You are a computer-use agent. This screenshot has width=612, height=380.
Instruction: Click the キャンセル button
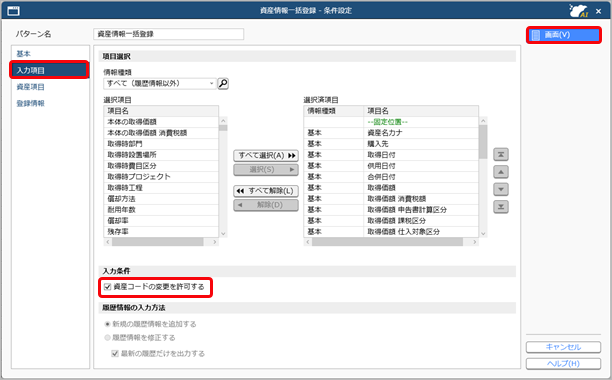pos(563,347)
